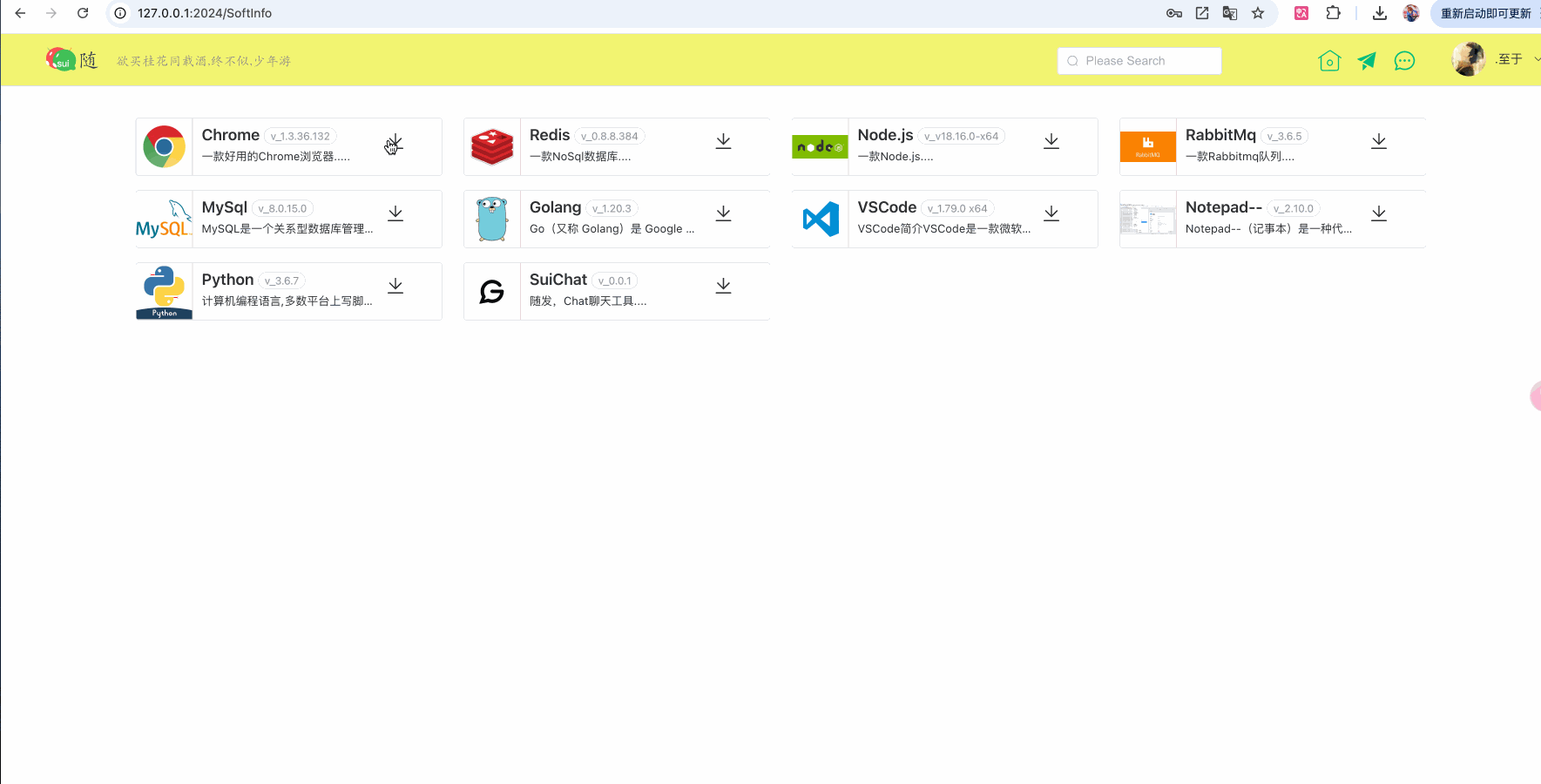Open the saved passwords key icon
Image resolution: width=1541 pixels, height=784 pixels.
[x=1174, y=13]
